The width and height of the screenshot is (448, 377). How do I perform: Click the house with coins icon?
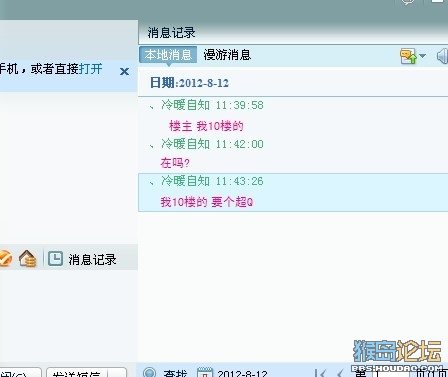point(28,259)
